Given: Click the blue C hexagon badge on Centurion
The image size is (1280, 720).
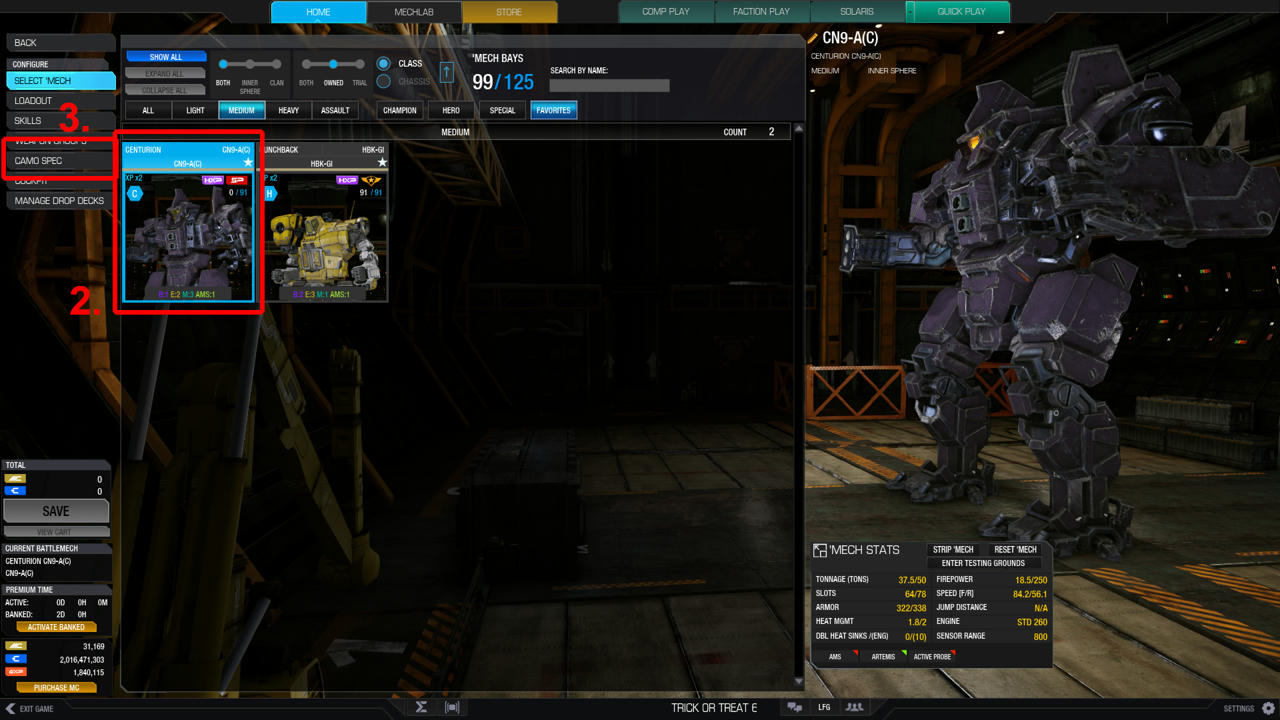Looking at the screenshot, I should [135, 193].
